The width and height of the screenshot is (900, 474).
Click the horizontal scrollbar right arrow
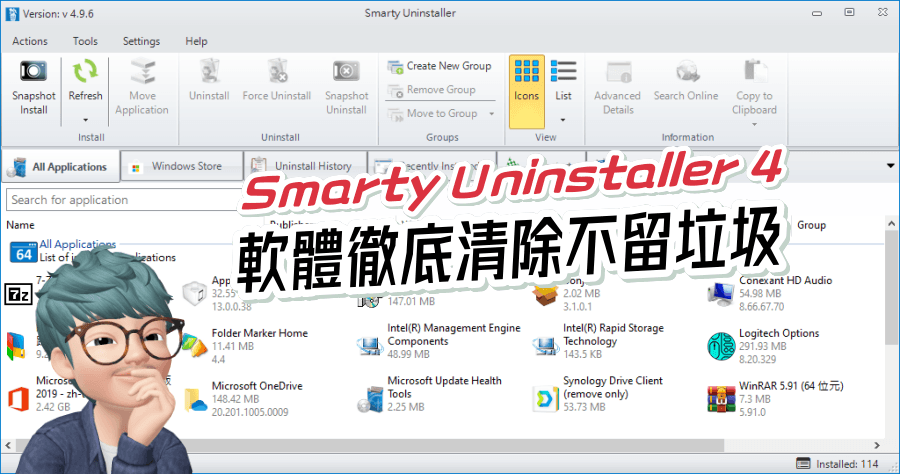877,445
